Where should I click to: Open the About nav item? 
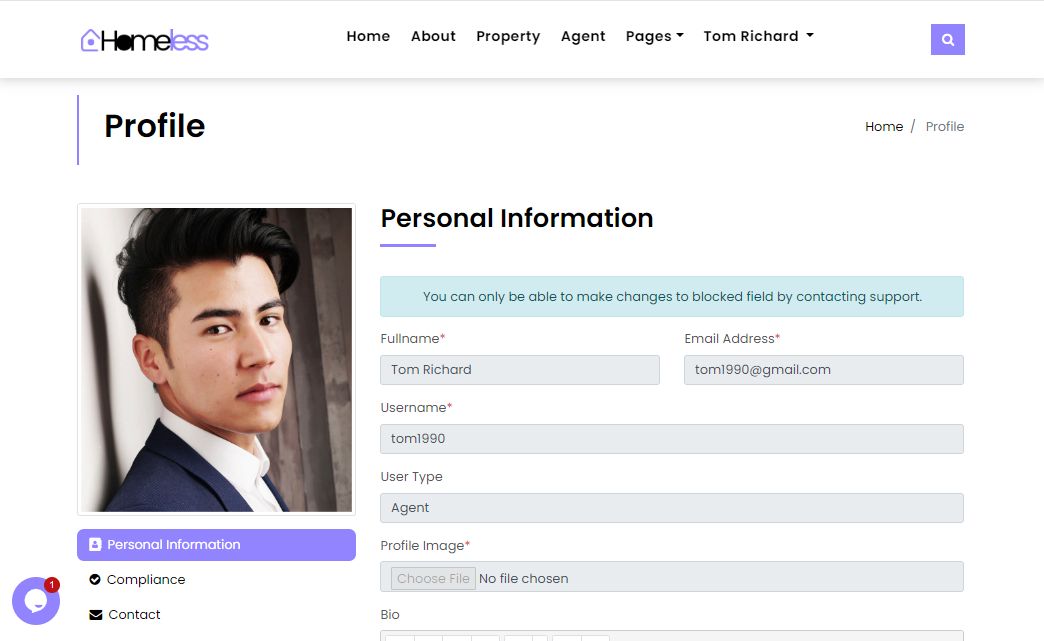[x=433, y=36]
